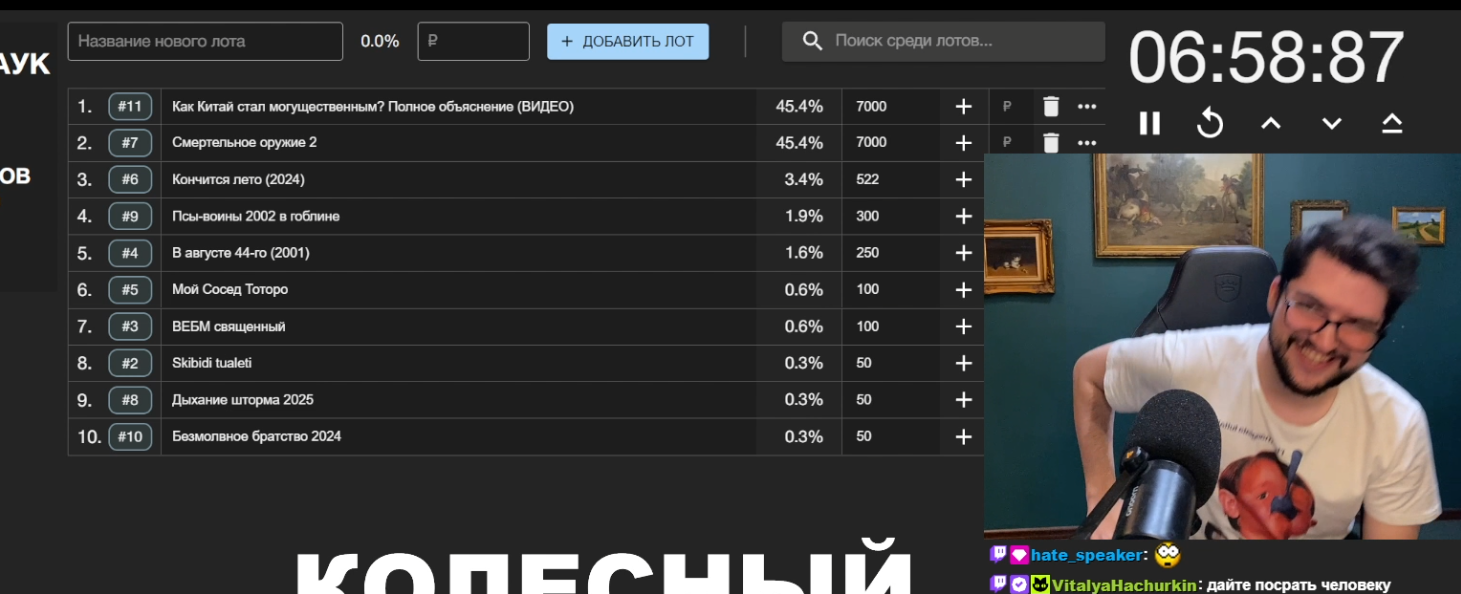Delete the Как Китай стал могущественным lot

[x=1050, y=107]
